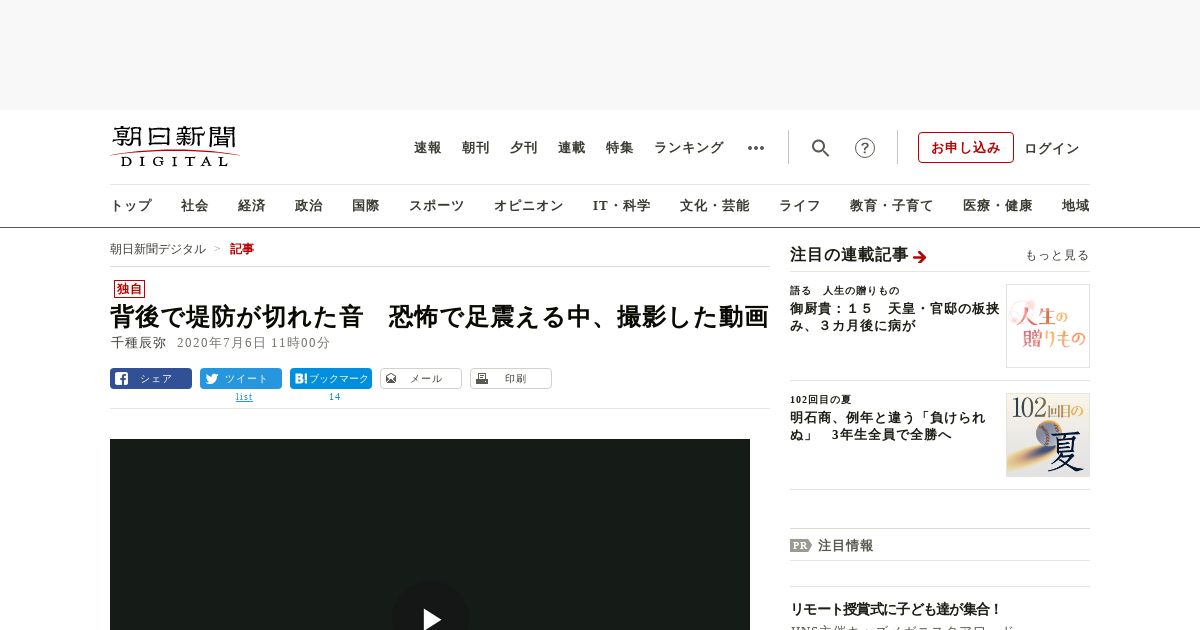Tweet the article with ツイート button
The width and height of the screenshot is (1200, 630).
[x=241, y=378]
